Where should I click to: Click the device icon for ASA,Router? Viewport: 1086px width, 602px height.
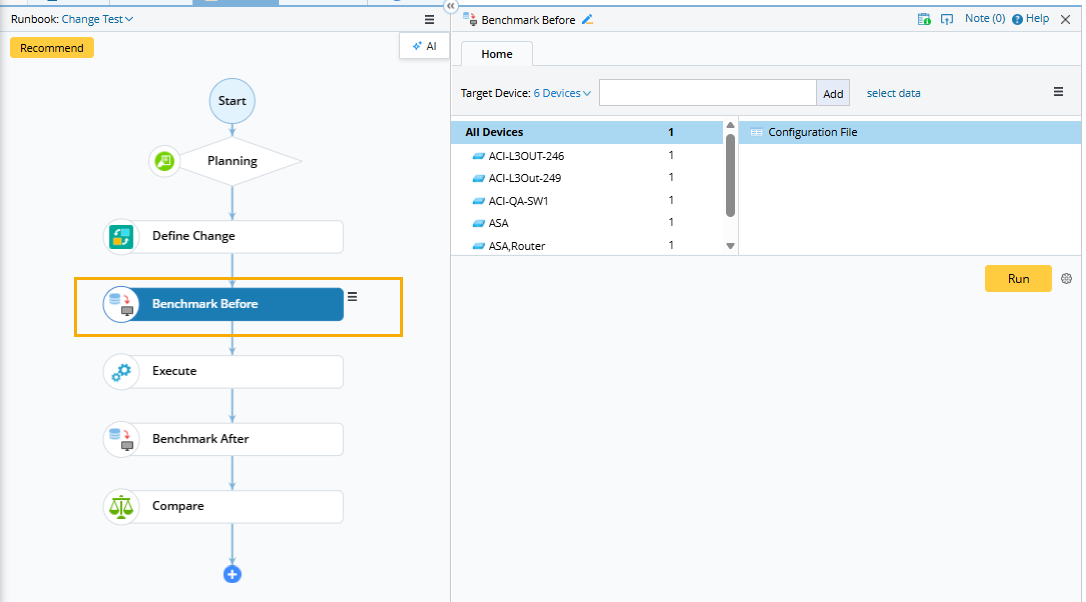pyautogui.click(x=478, y=246)
